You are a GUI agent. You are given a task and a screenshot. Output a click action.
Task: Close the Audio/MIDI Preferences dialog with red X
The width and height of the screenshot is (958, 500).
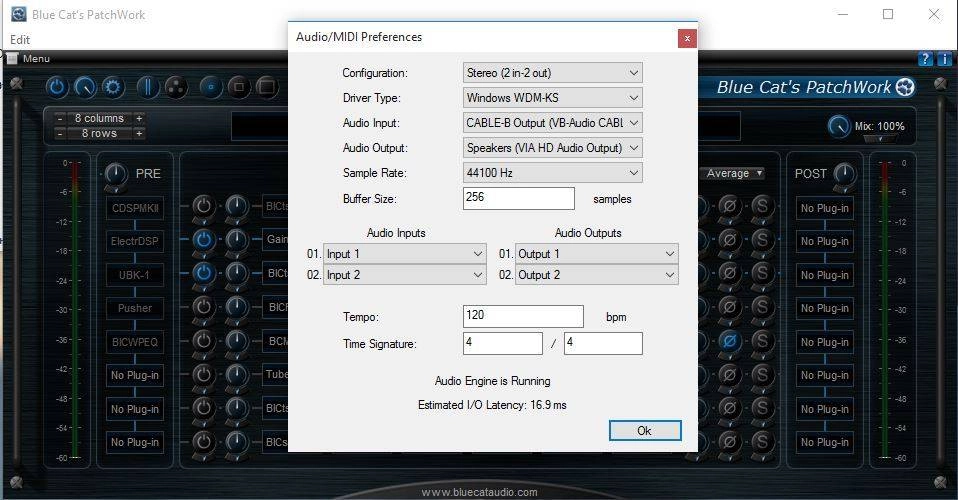tap(687, 38)
